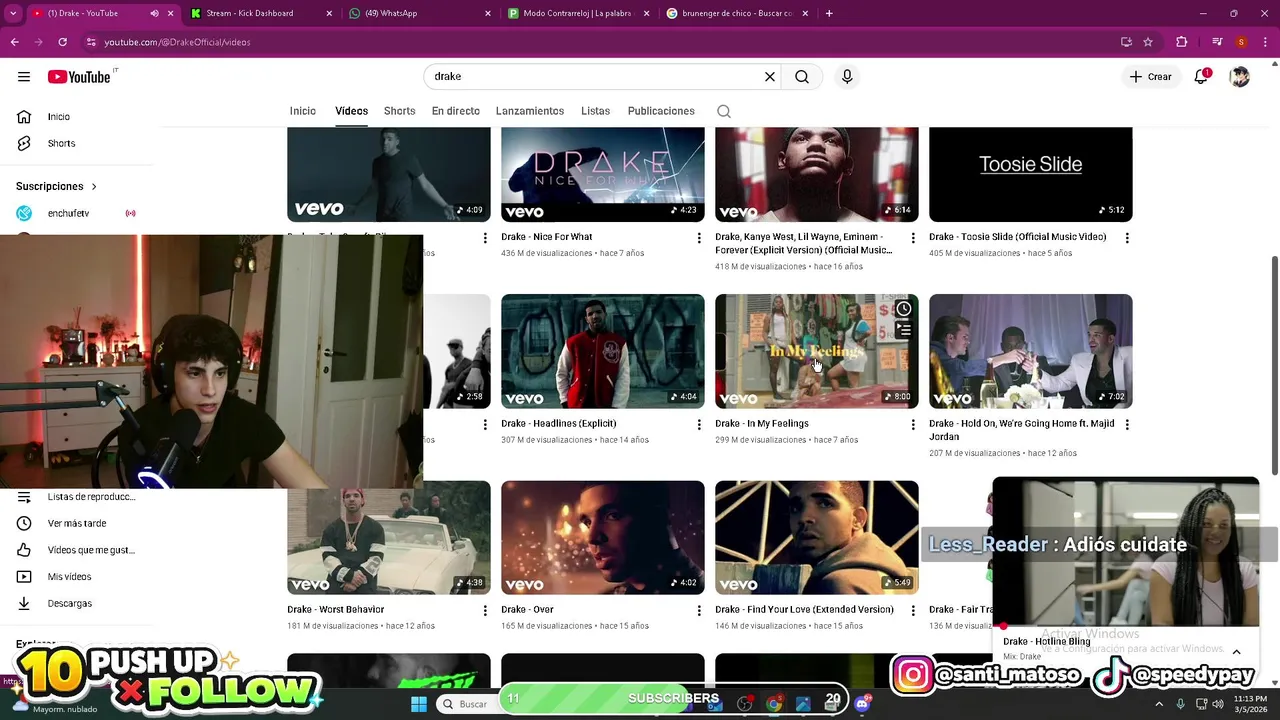This screenshot has height=720, width=1280.
Task: Open options menu for In My Feelings
Action: [913, 424]
